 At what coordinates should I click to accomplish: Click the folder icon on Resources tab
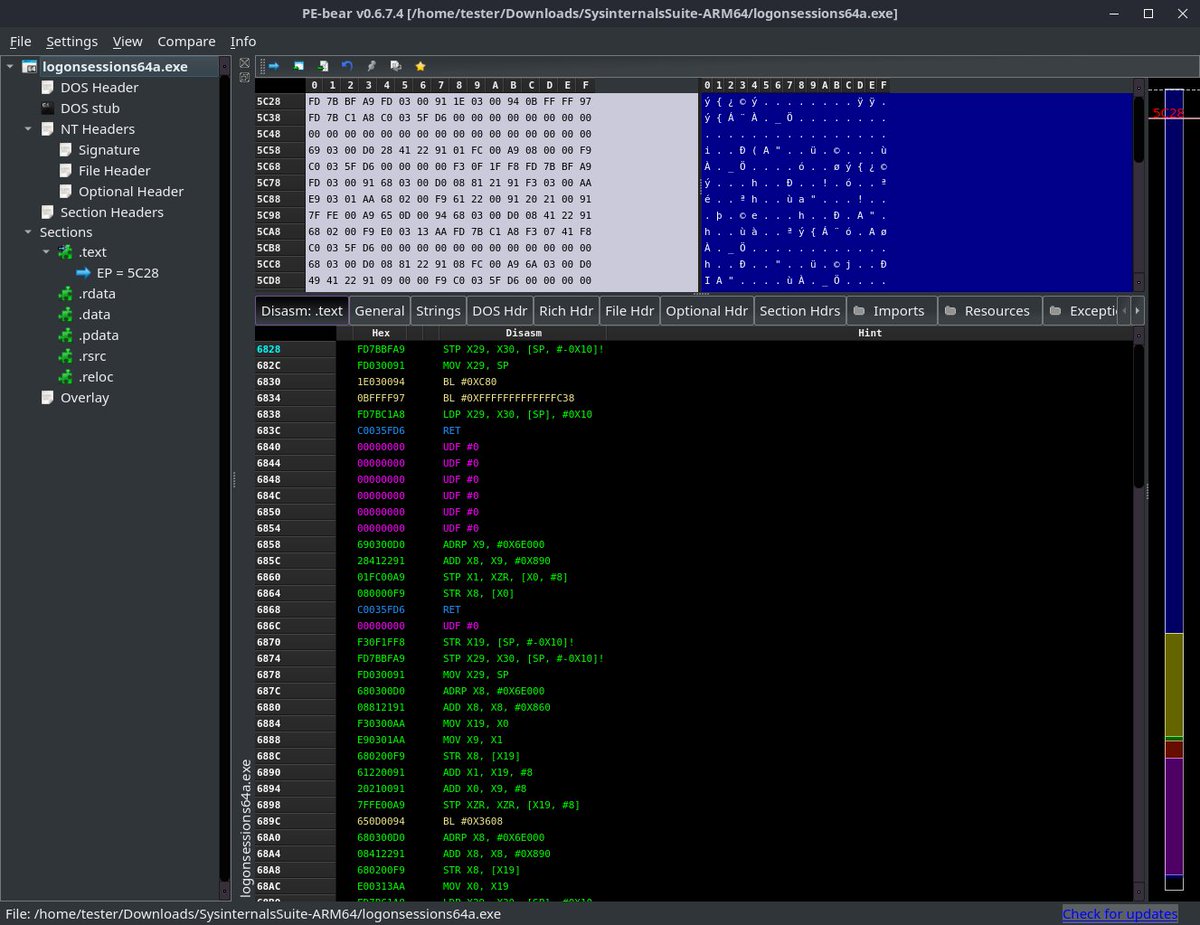[x=950, y=311]
